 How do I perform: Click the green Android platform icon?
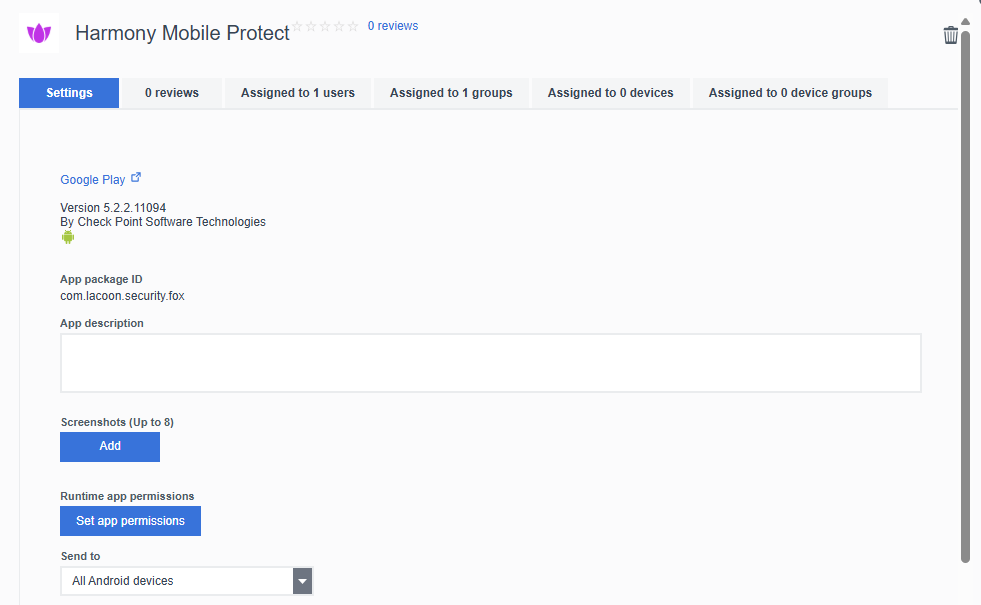click(x=68, y=237)
